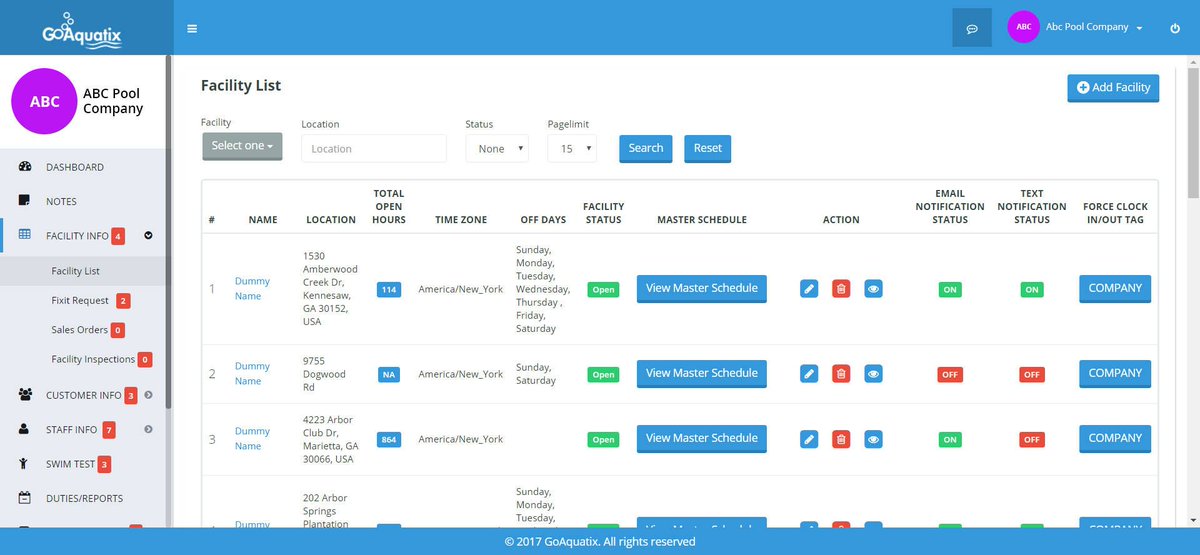Open the Pagelimit 15 dropdown
The width and height of the screenshot is (1200, 555).
pyautogui.click(x=572, y=148)
